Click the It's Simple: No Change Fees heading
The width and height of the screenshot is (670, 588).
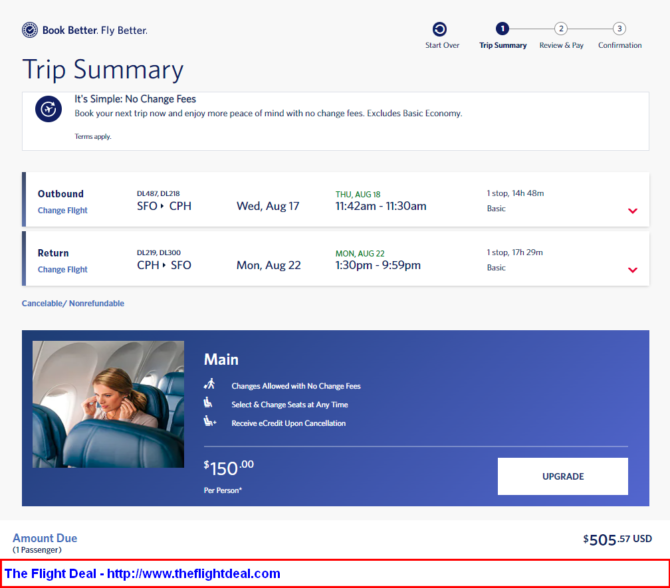(135, 99)
